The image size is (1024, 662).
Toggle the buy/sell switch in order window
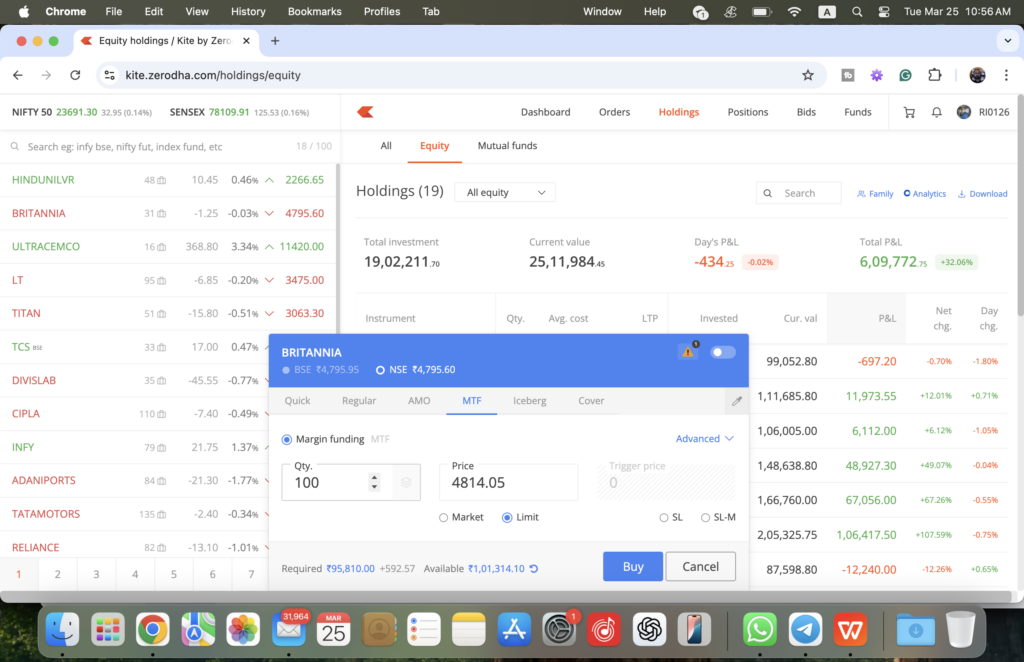(x=722, y=352)
